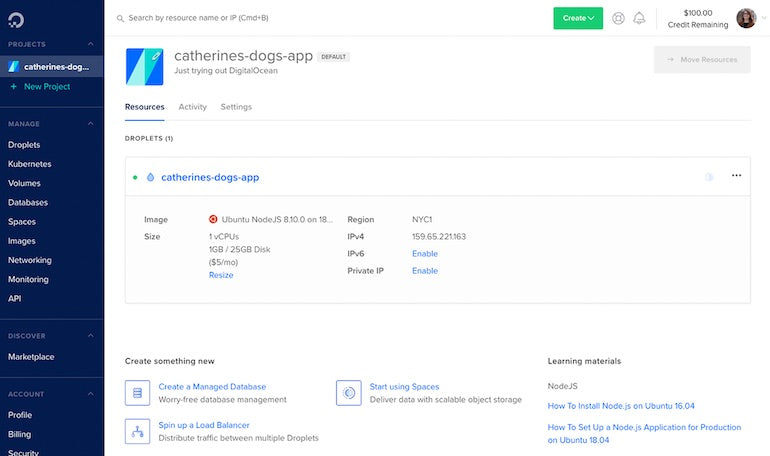
Task: Click the Managed Database icon
Action: tap(137, 392)
